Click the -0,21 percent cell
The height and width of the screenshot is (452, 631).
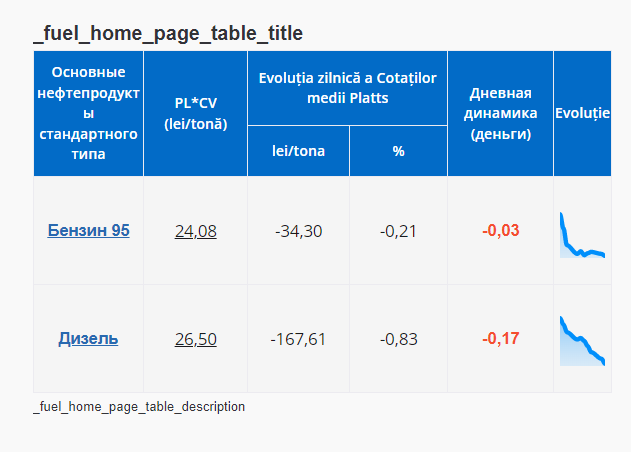[398, 231]
